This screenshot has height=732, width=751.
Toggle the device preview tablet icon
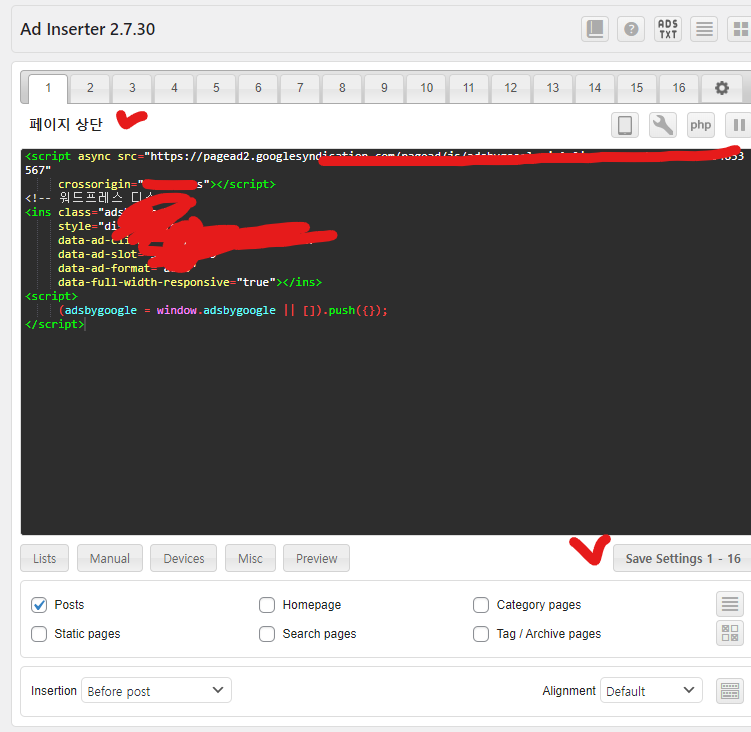click(x=625, y=126)
